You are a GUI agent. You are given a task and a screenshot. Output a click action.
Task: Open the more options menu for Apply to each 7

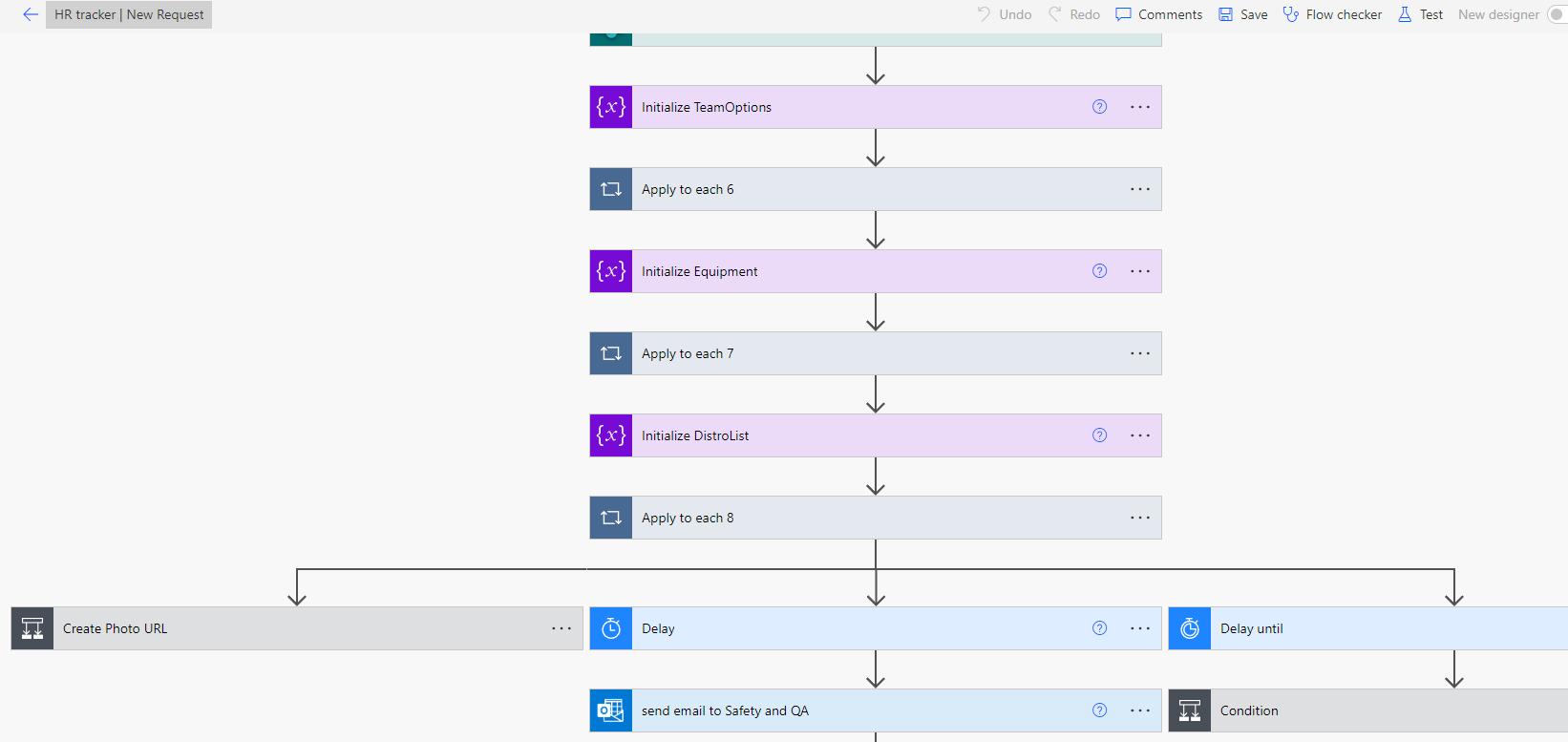click(1140, 353)
